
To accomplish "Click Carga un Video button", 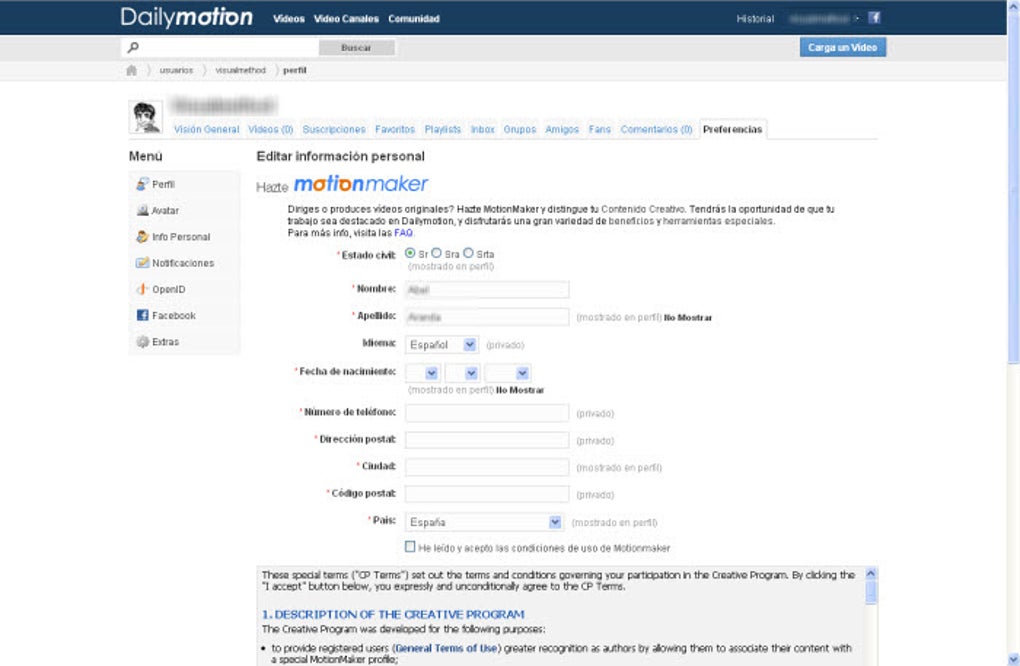I will (x=842, y=47).
